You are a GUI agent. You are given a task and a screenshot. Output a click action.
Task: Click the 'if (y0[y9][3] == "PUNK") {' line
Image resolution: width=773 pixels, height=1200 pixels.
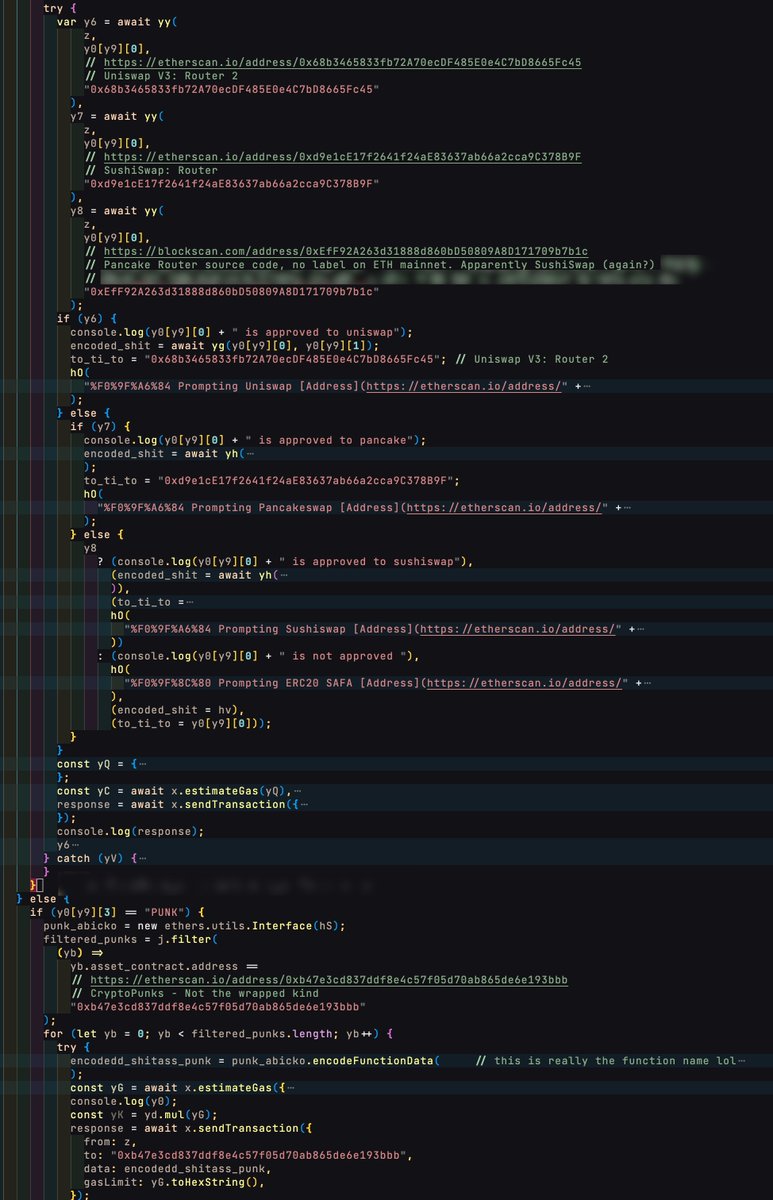(x=117, y=912)
